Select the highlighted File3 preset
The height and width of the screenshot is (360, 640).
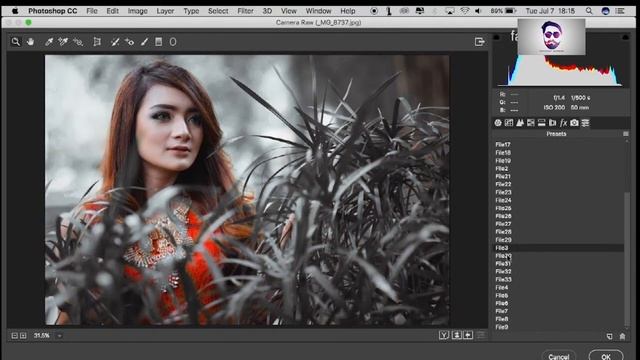click(x=559, y=248)
